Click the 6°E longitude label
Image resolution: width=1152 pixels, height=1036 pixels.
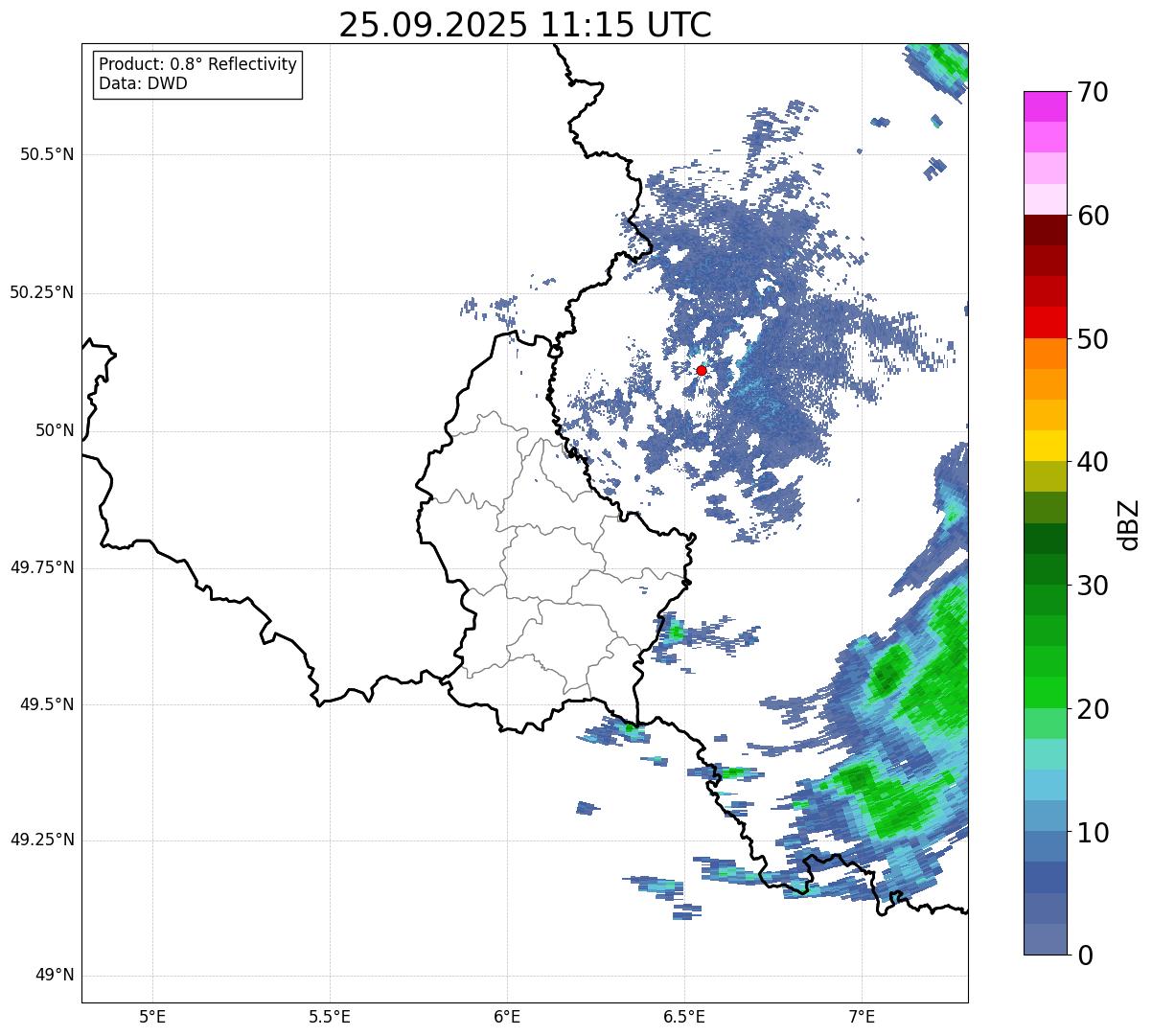coord(507,1016)
